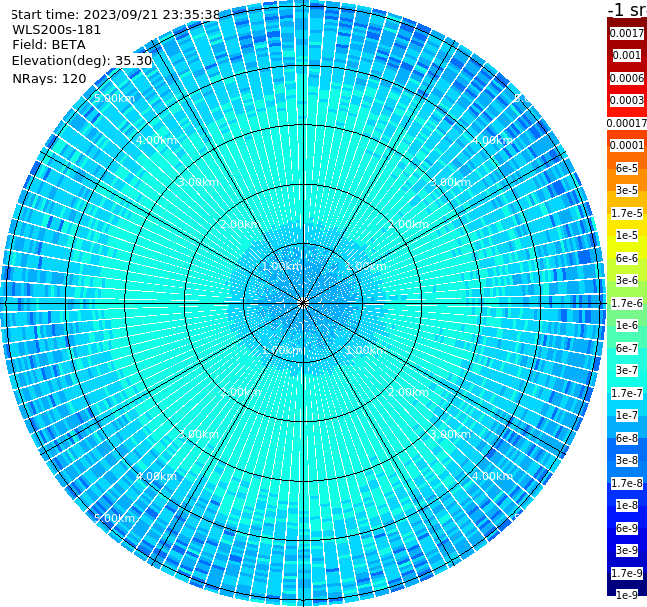Select the northwest 1.00km range ring label
The width and height of the screenshot is (647, 607).
coord(283,266)
